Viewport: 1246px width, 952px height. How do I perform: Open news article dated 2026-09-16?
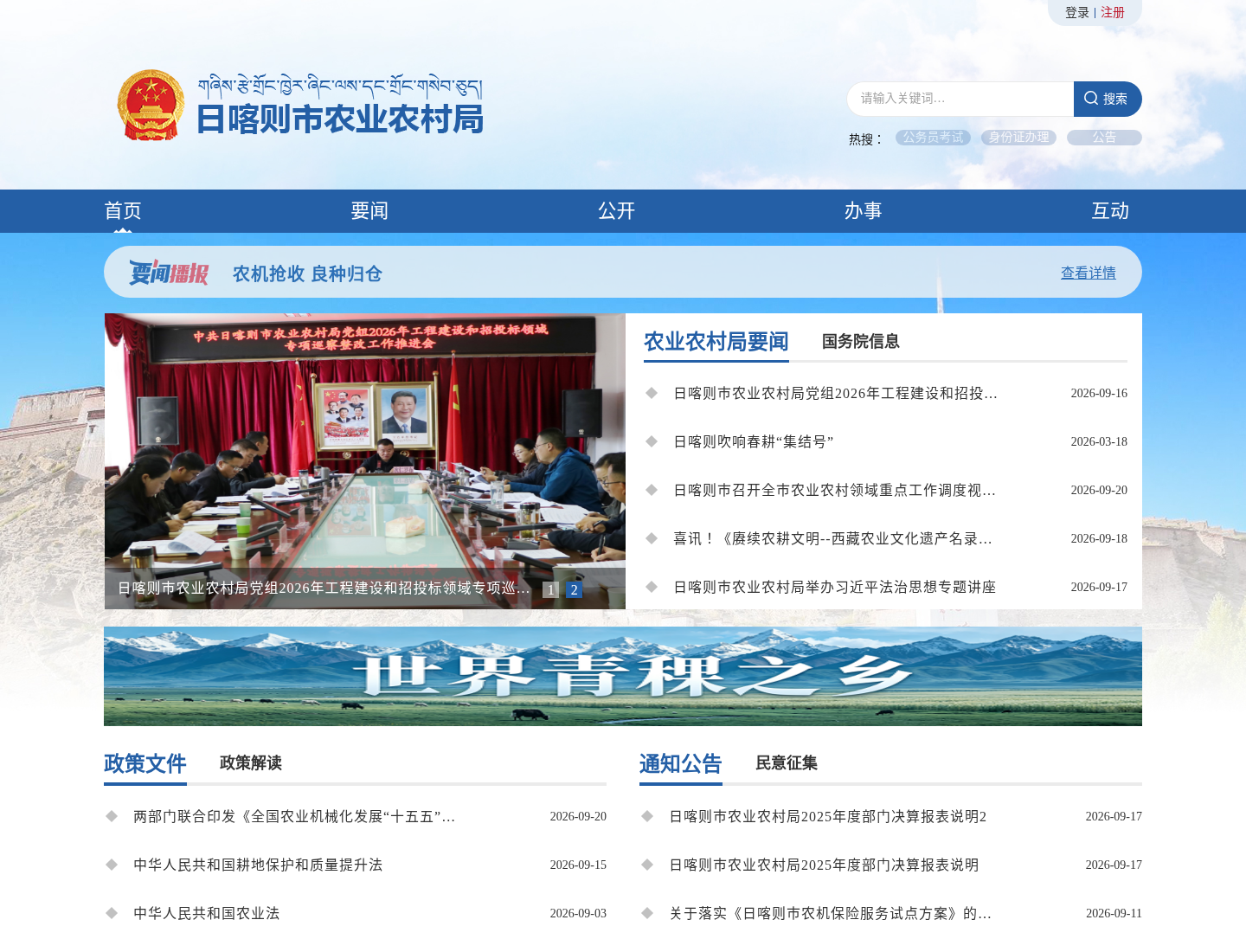tap(836, 394)
